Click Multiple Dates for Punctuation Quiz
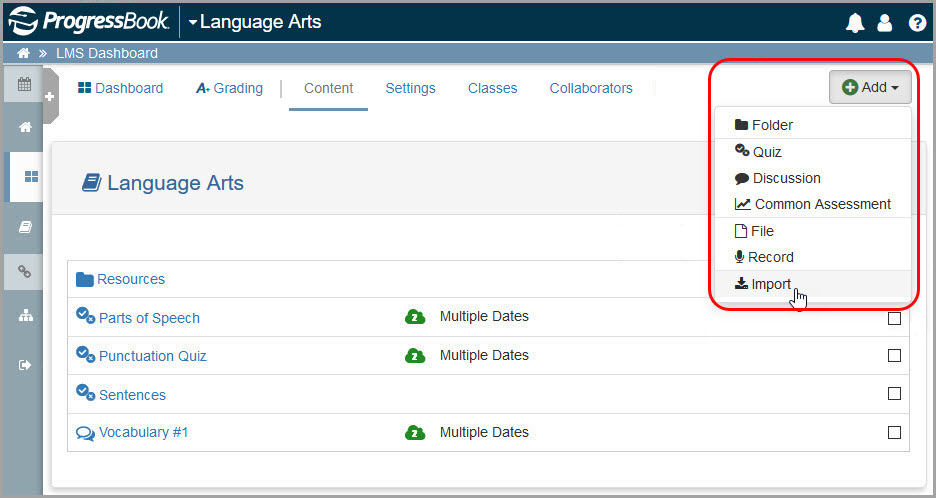The image size is (936, 498). 484,355
